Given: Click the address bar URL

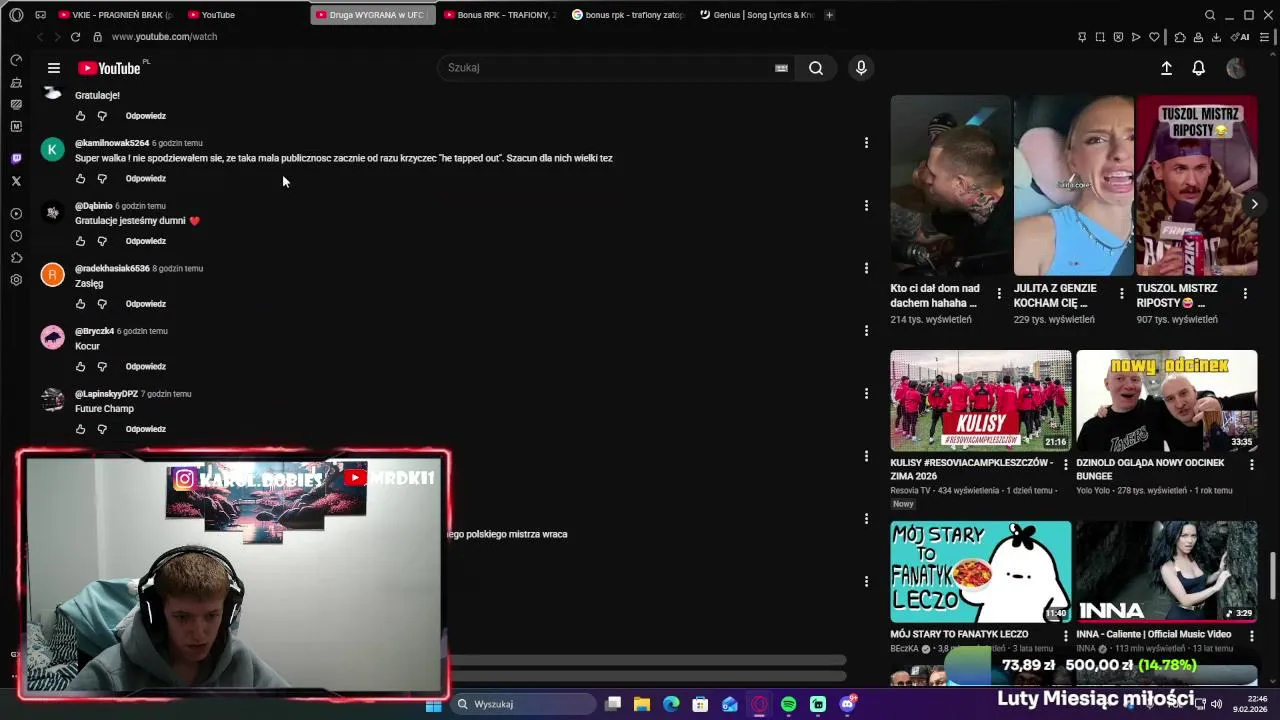Looking at the screenshot, I should tap(164, 37).
